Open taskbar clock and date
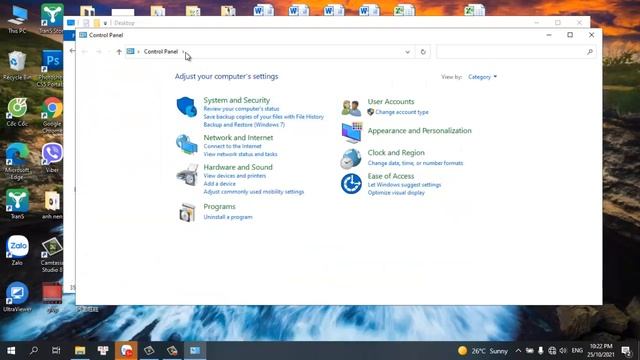The image size is (640, 360). 601,351
